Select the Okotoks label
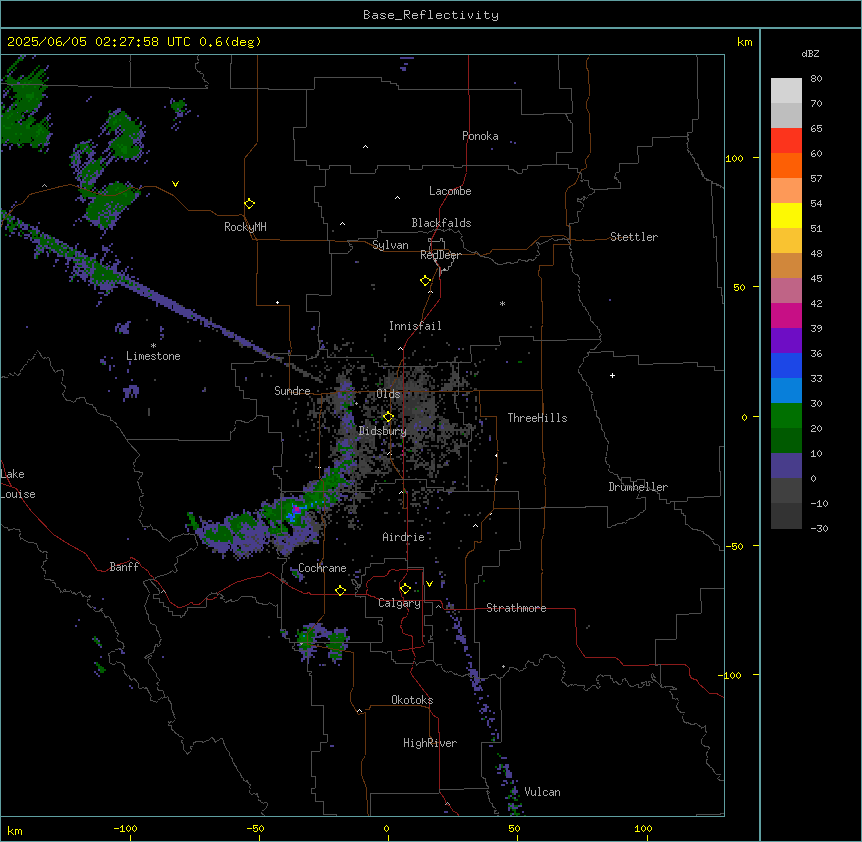The image size is (862, 842). (412, 700)
